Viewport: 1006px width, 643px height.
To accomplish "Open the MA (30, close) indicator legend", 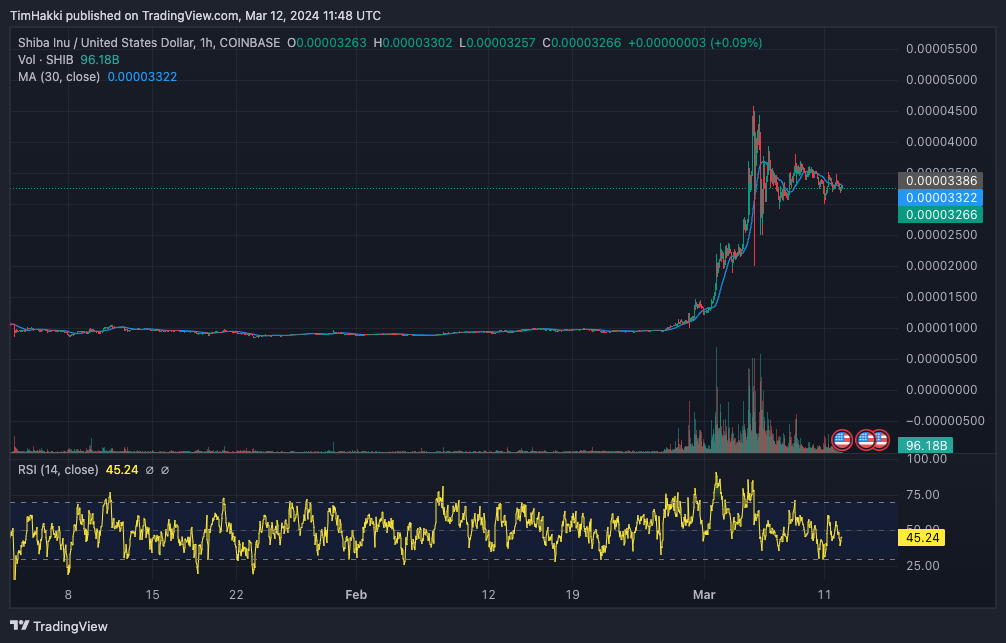I will [x=59, y=77].
